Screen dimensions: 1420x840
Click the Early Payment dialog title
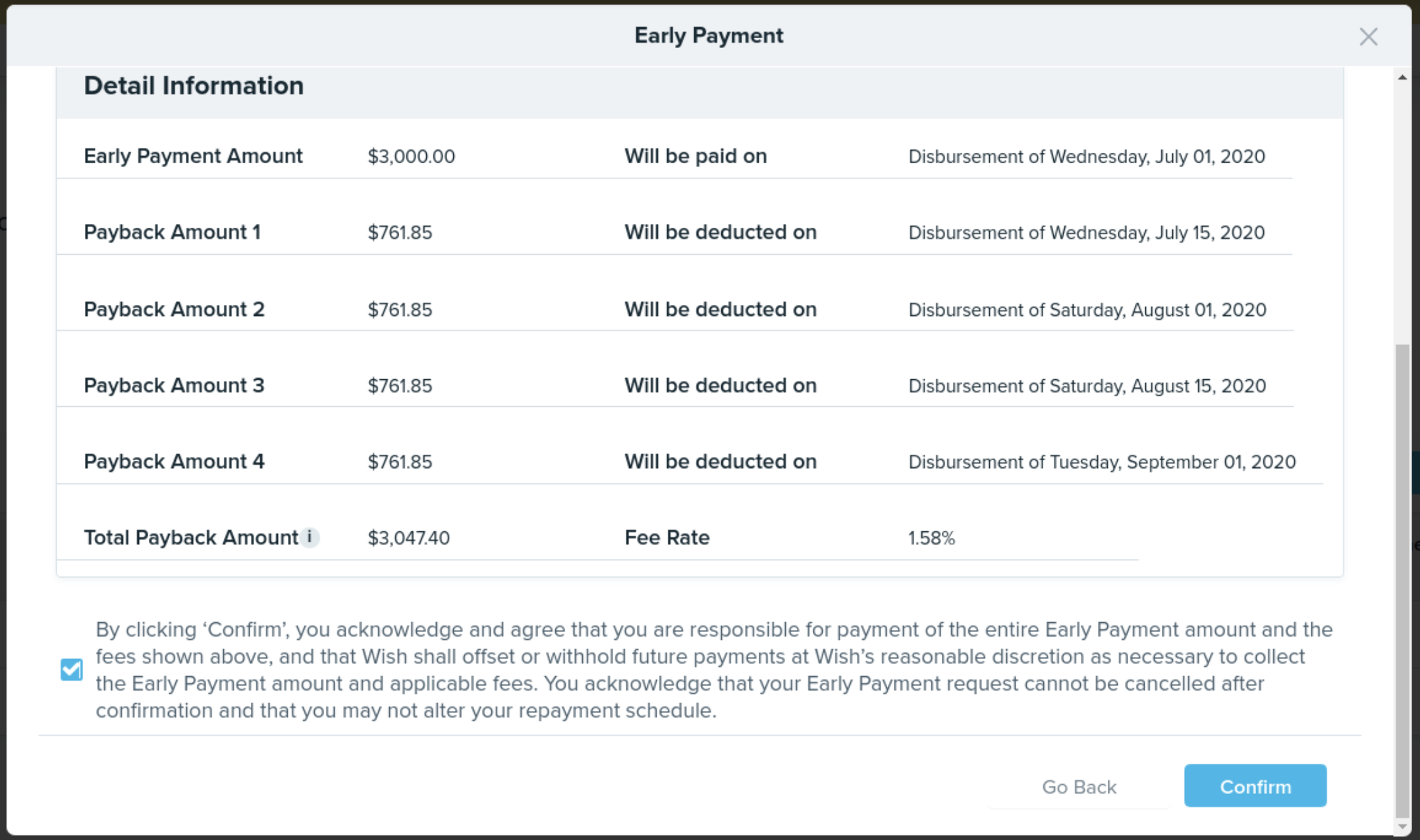709,36
